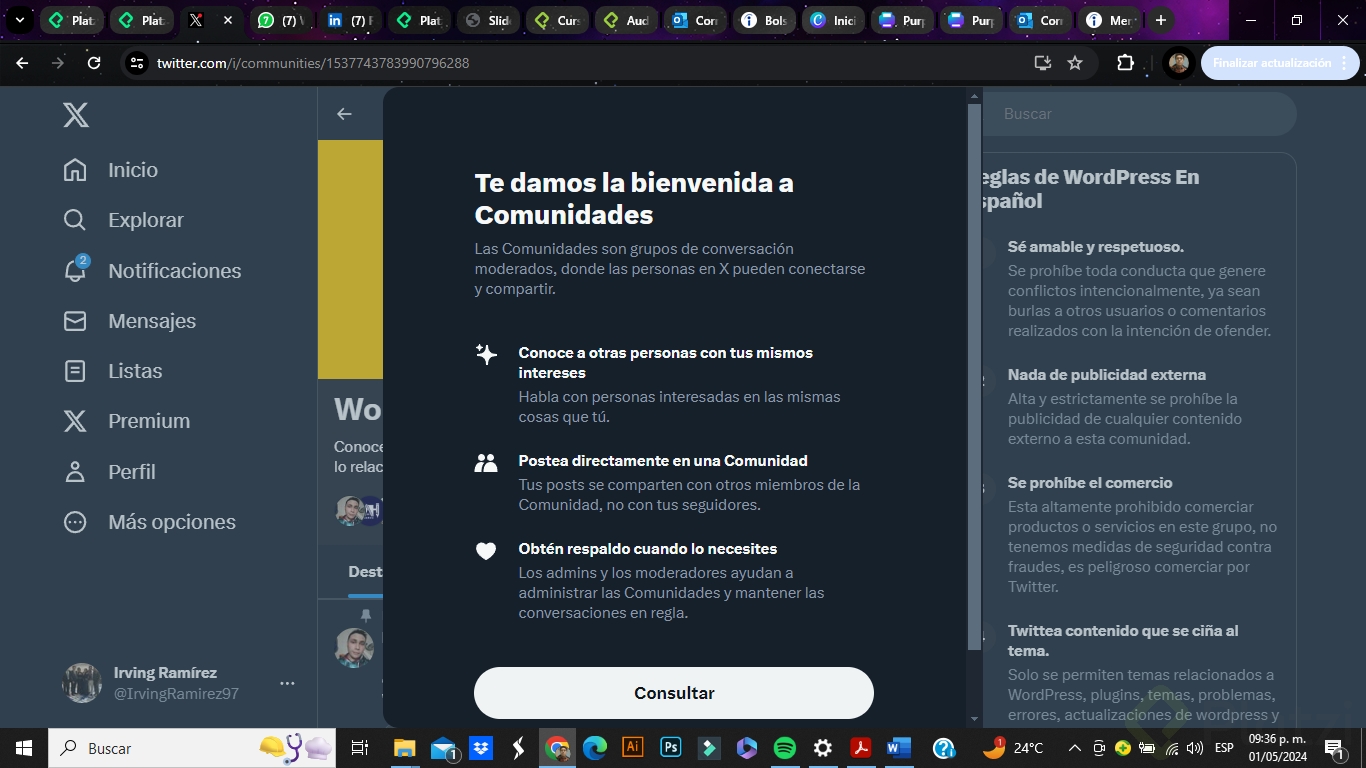
Task: Click the pinned post author avatar
Action: 354,648
